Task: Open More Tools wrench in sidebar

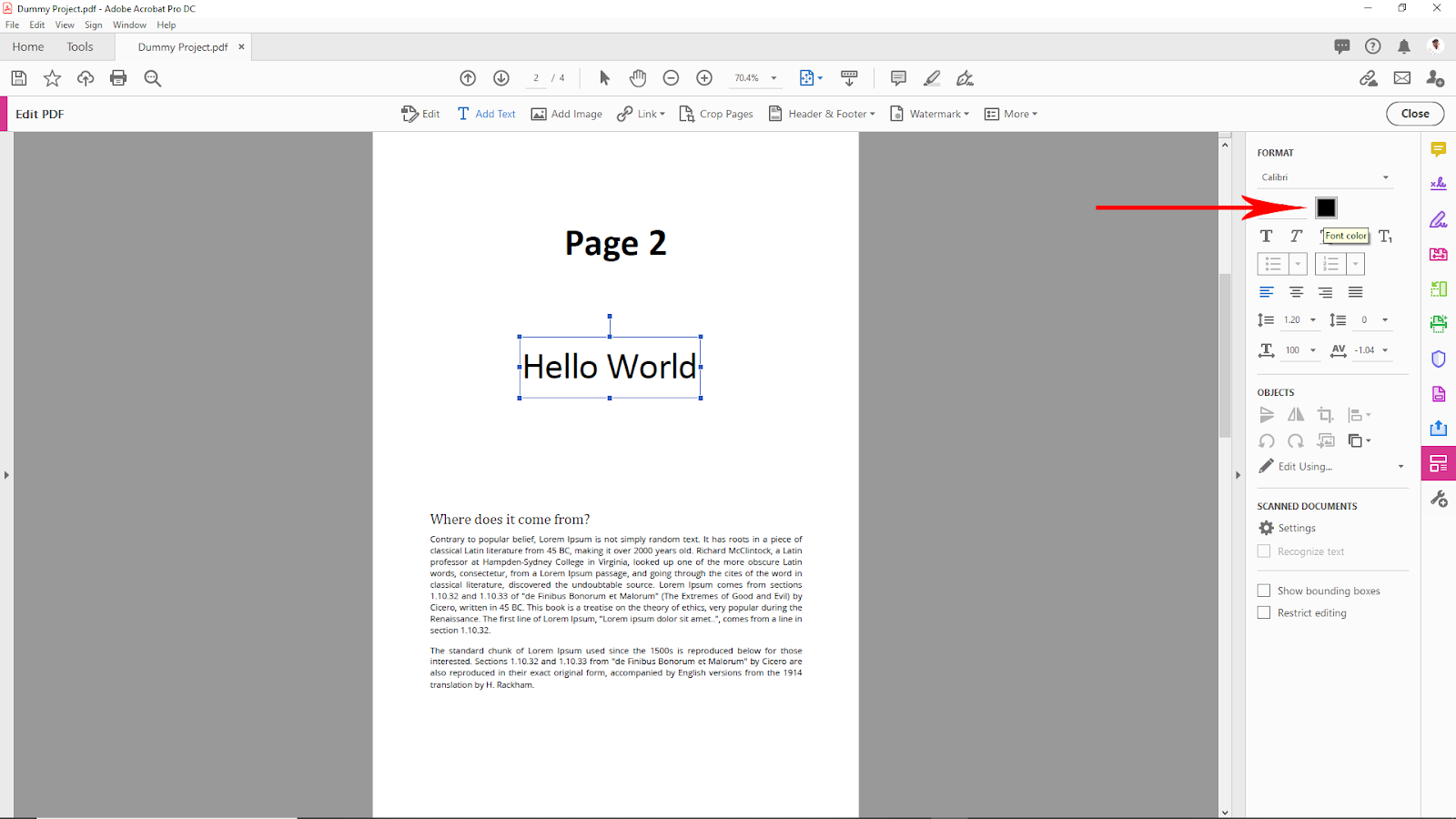Action: 1439,499
